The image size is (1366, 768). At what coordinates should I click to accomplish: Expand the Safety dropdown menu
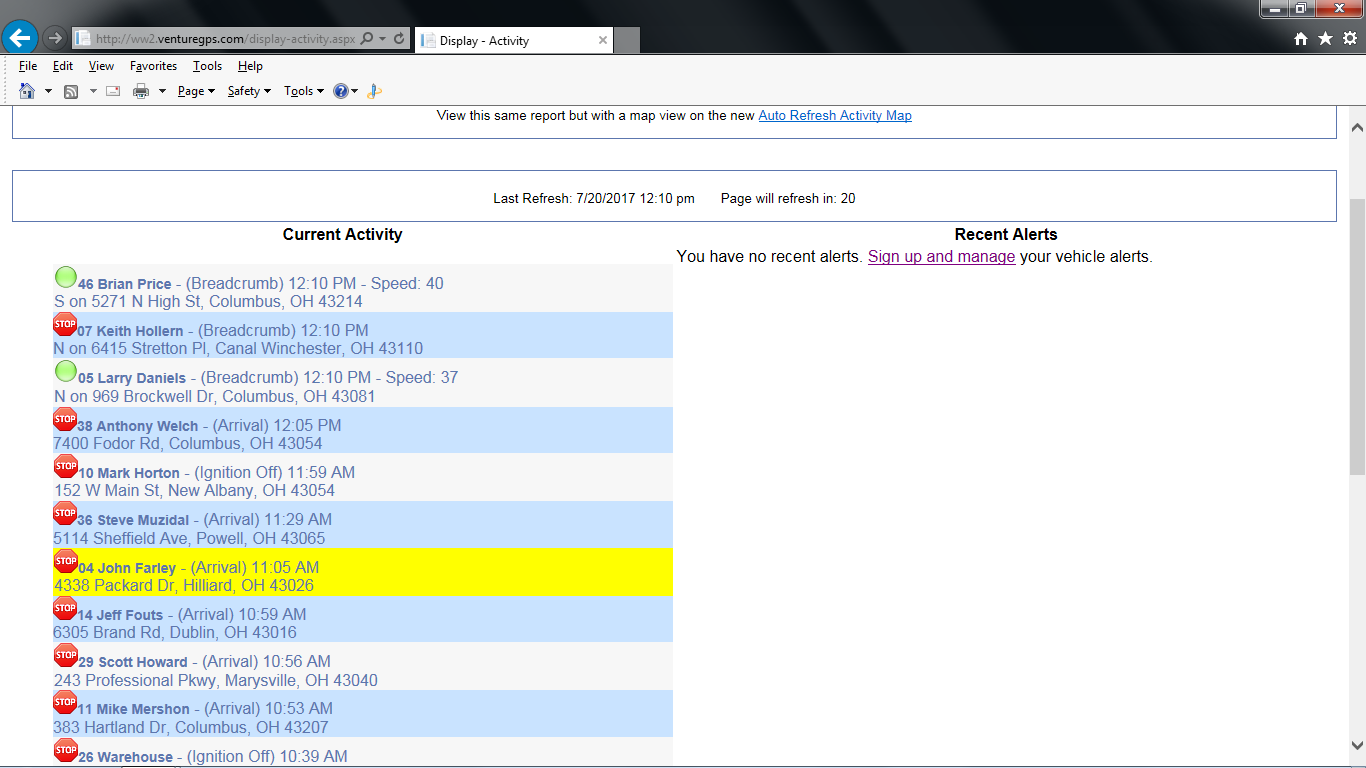249,91
